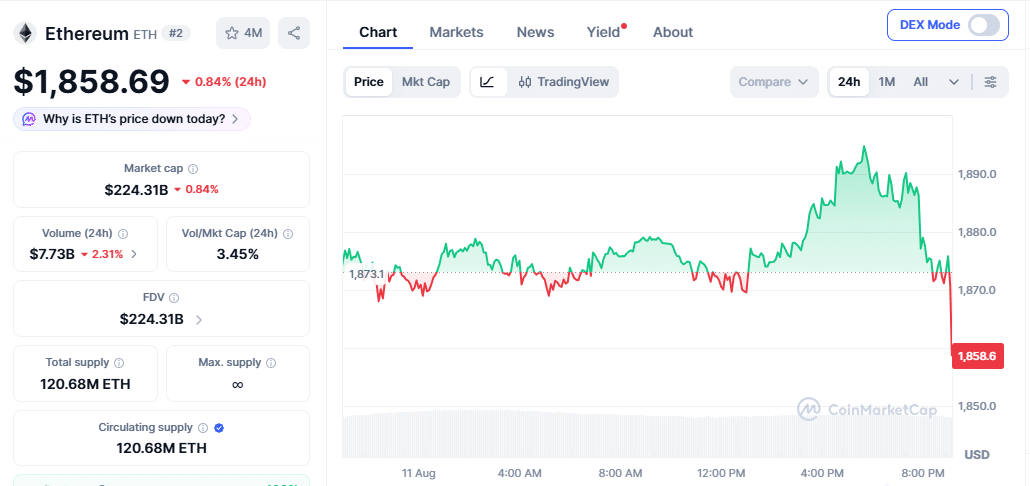
Task: Click the 12:00 PM axis label
Action: click(721, 473)
